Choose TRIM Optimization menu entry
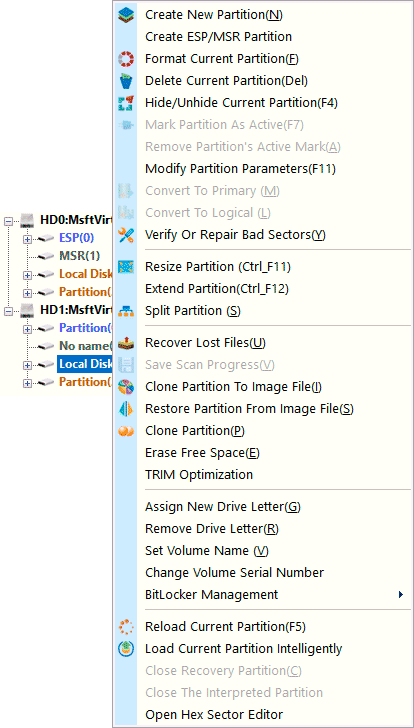Viewport: 414px width, 728px height. 275,475
